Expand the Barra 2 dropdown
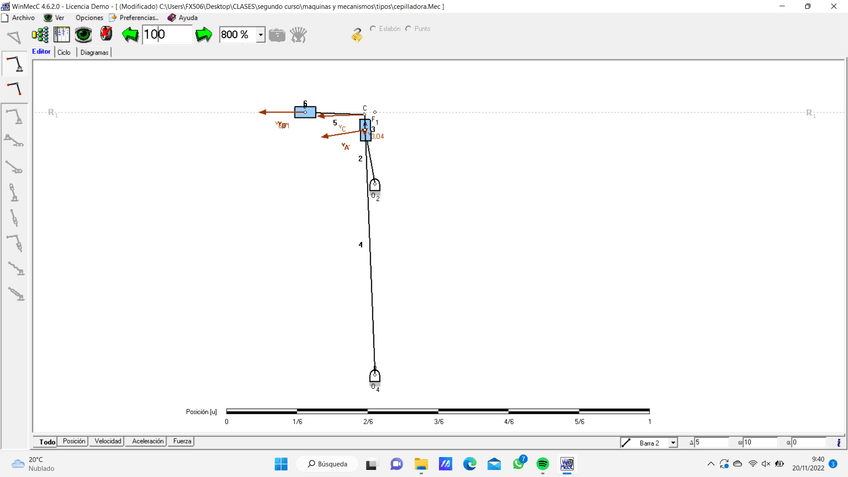This screenshot has height=477, width=848. pyautogui.click(x=673, y=442)
